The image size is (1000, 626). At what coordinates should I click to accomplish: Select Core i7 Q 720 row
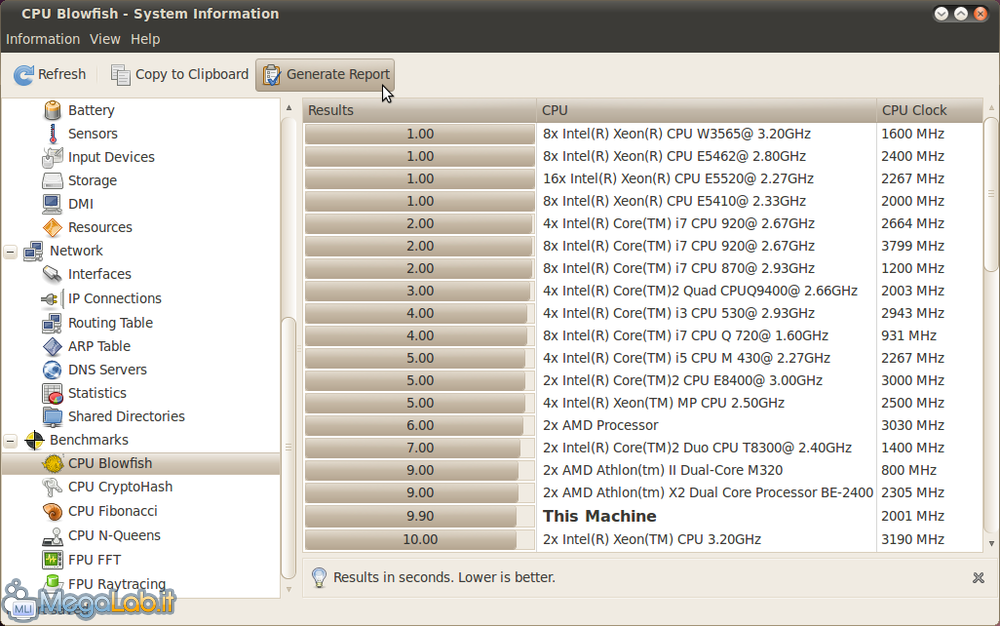click(x=643, y=335)
